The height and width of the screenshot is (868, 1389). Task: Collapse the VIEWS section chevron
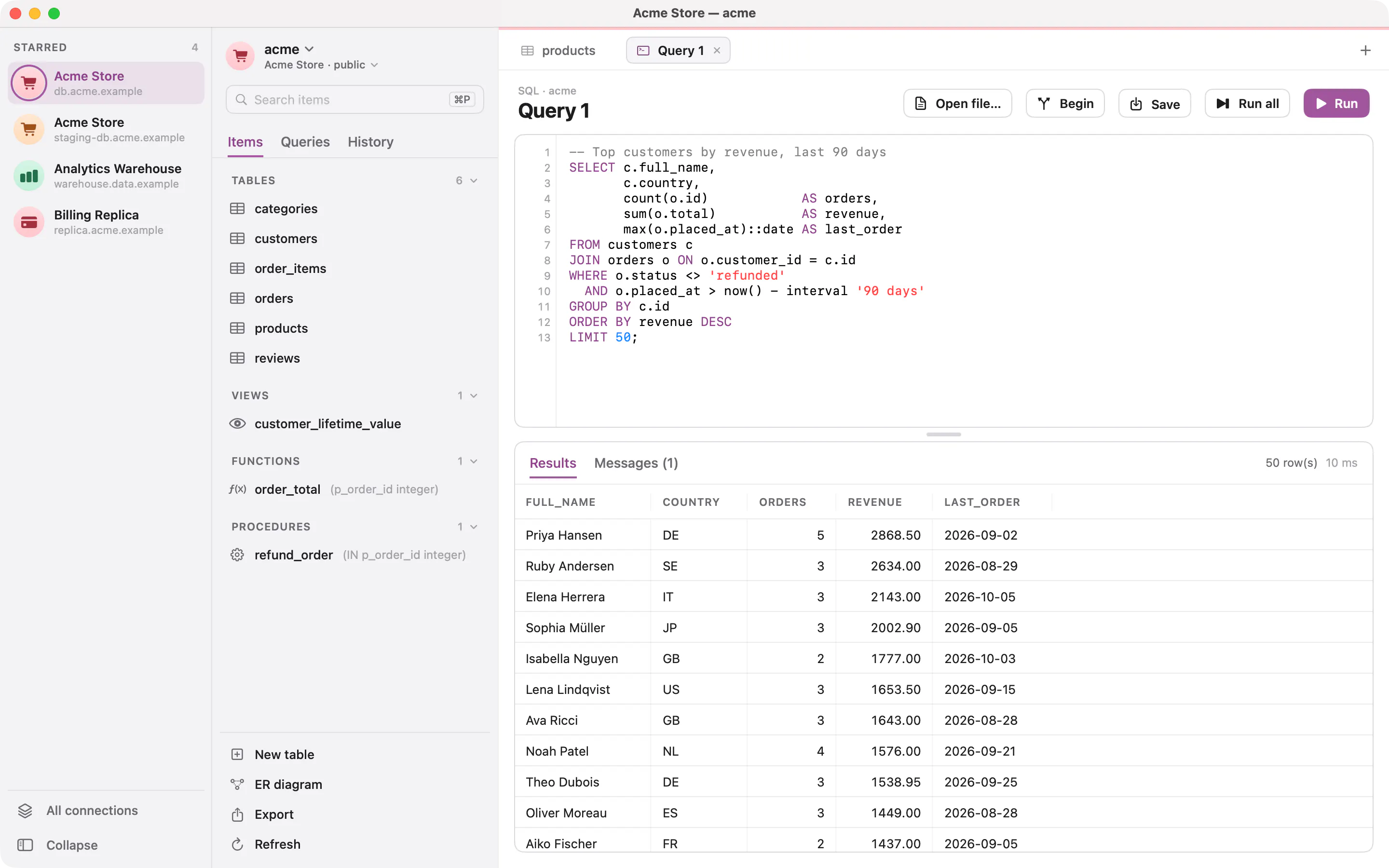point(474,395)
